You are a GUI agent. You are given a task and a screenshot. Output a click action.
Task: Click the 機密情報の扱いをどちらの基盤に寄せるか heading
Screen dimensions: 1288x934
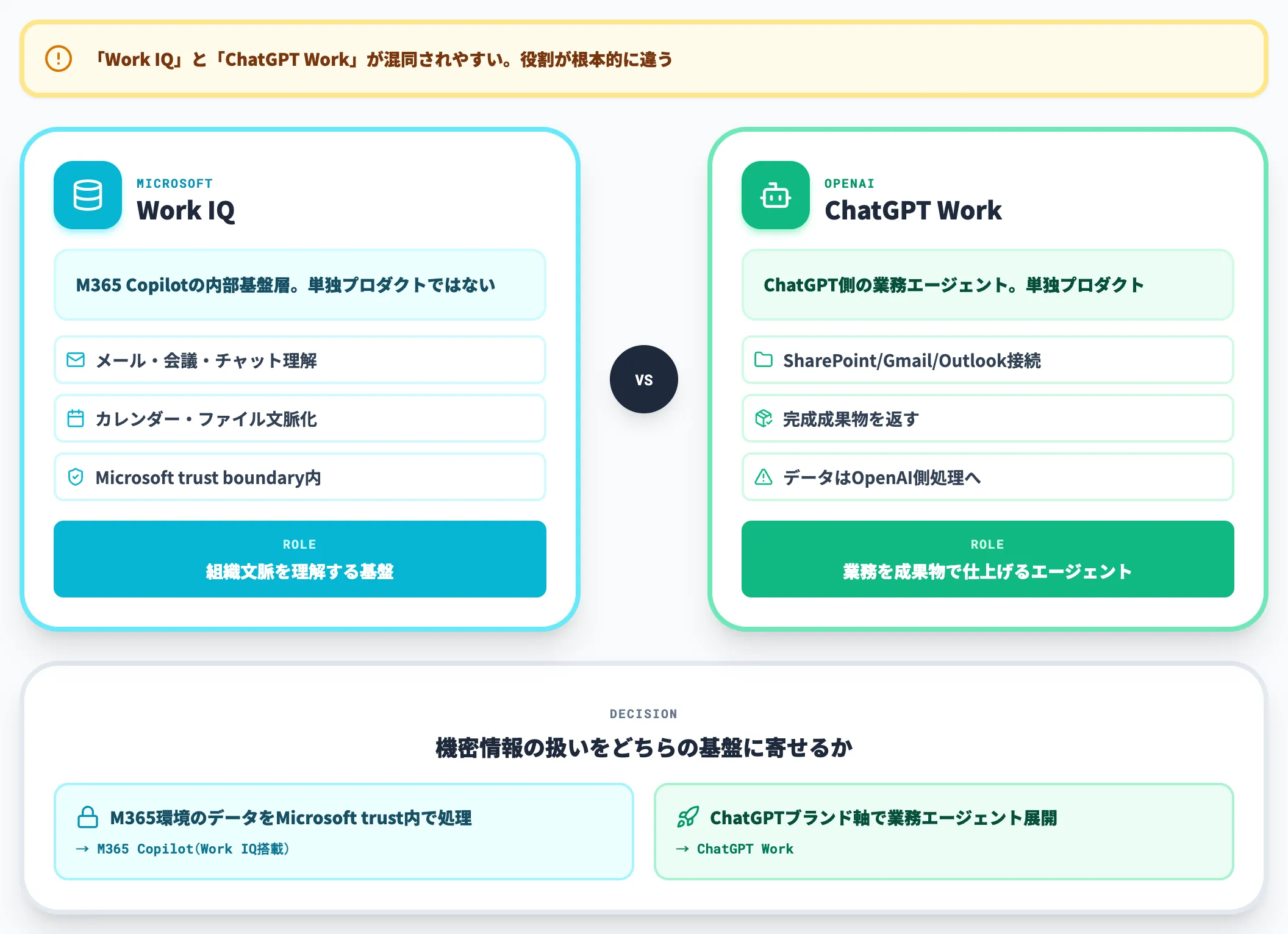644,747
